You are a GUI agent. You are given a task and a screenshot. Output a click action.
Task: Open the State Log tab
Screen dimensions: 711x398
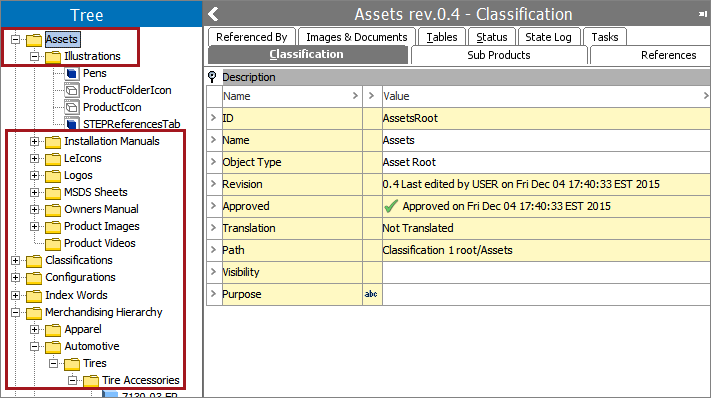pyautogui.click(x=548, y=37)
